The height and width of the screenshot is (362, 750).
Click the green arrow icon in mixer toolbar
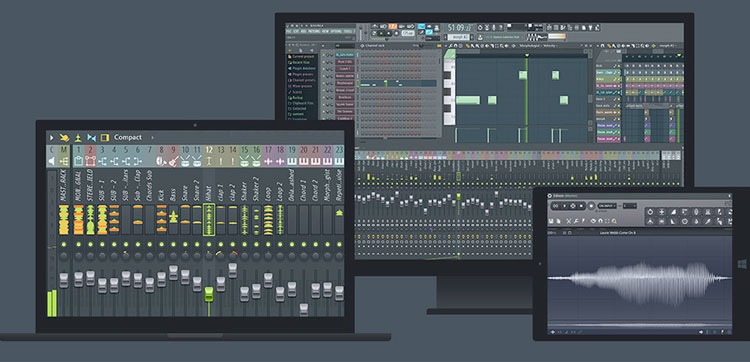pos(77,137)
